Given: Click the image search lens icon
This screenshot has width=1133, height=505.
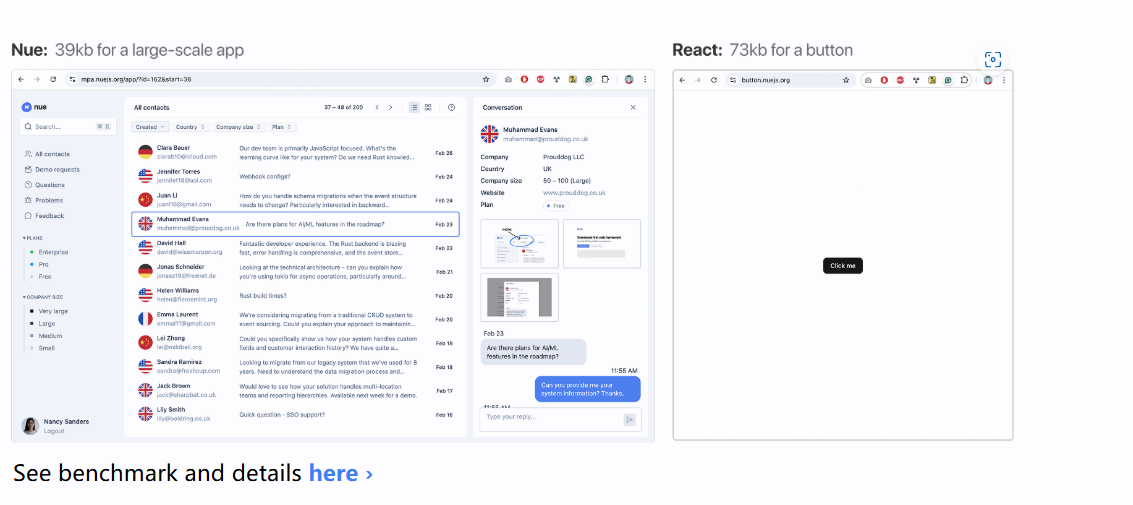Looking at the screenshot, I should click(x=992, y=59).
